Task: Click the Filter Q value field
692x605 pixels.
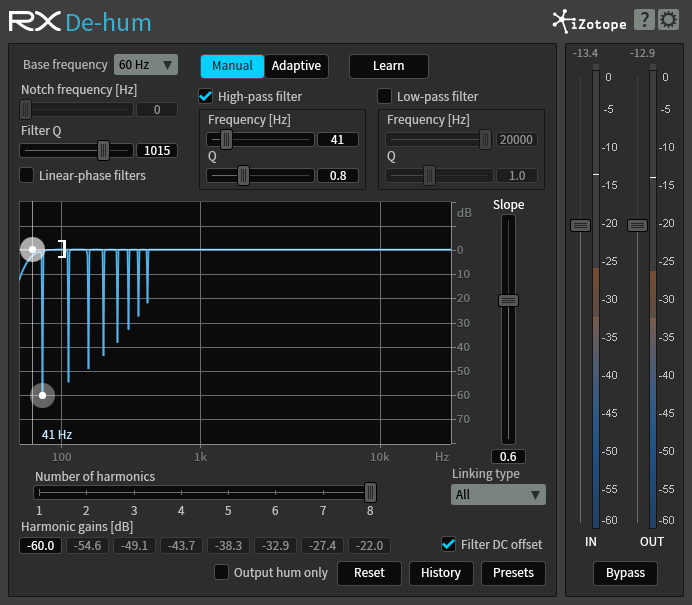Action: (x=157, y=151)
